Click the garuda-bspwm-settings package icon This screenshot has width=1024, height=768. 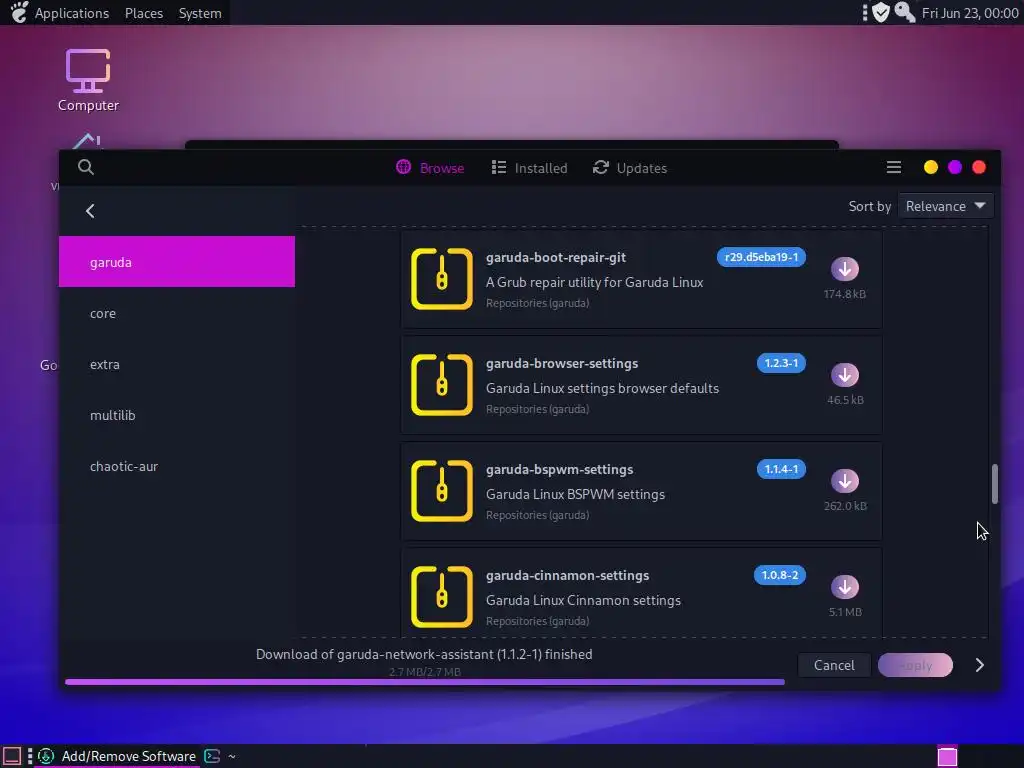point(442,490)
